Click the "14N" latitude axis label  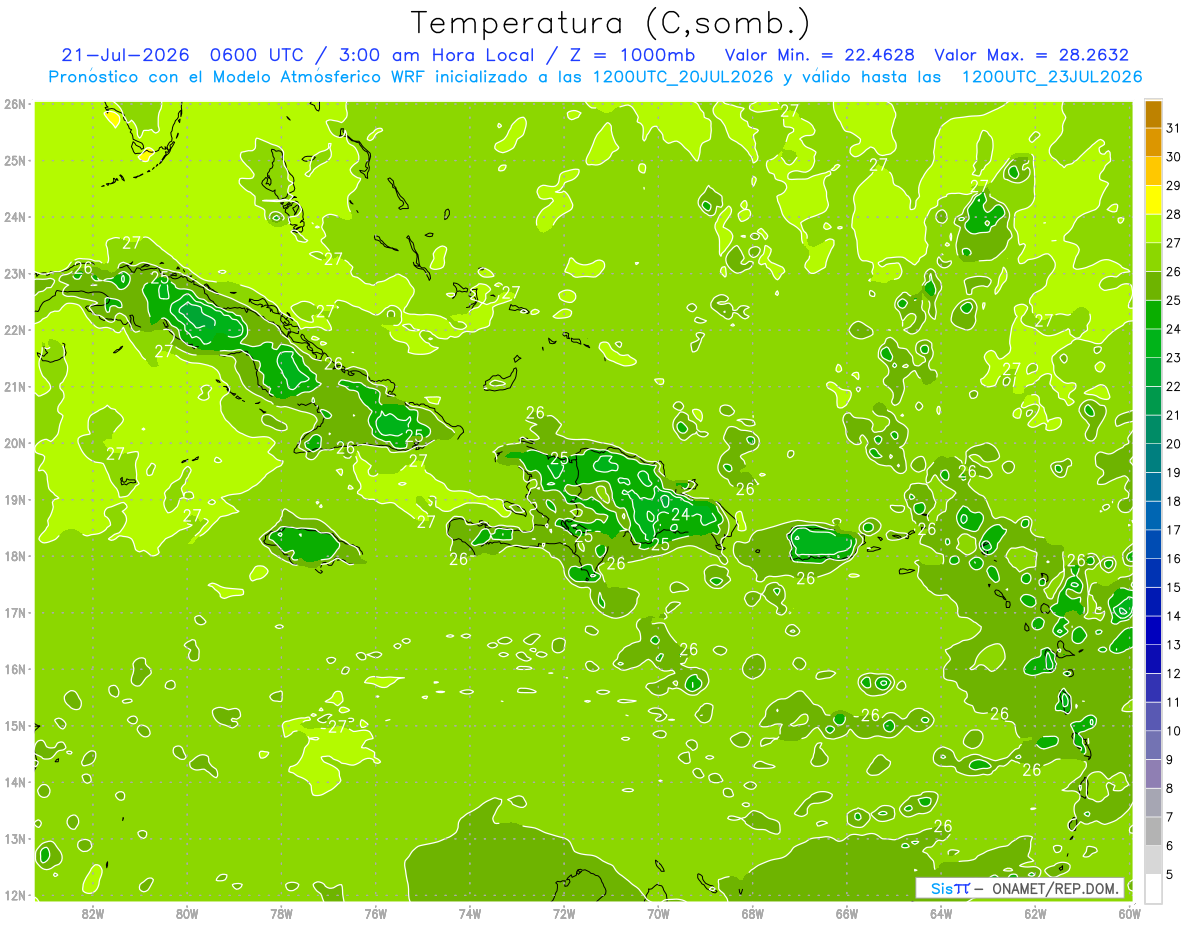coord(14,782)
